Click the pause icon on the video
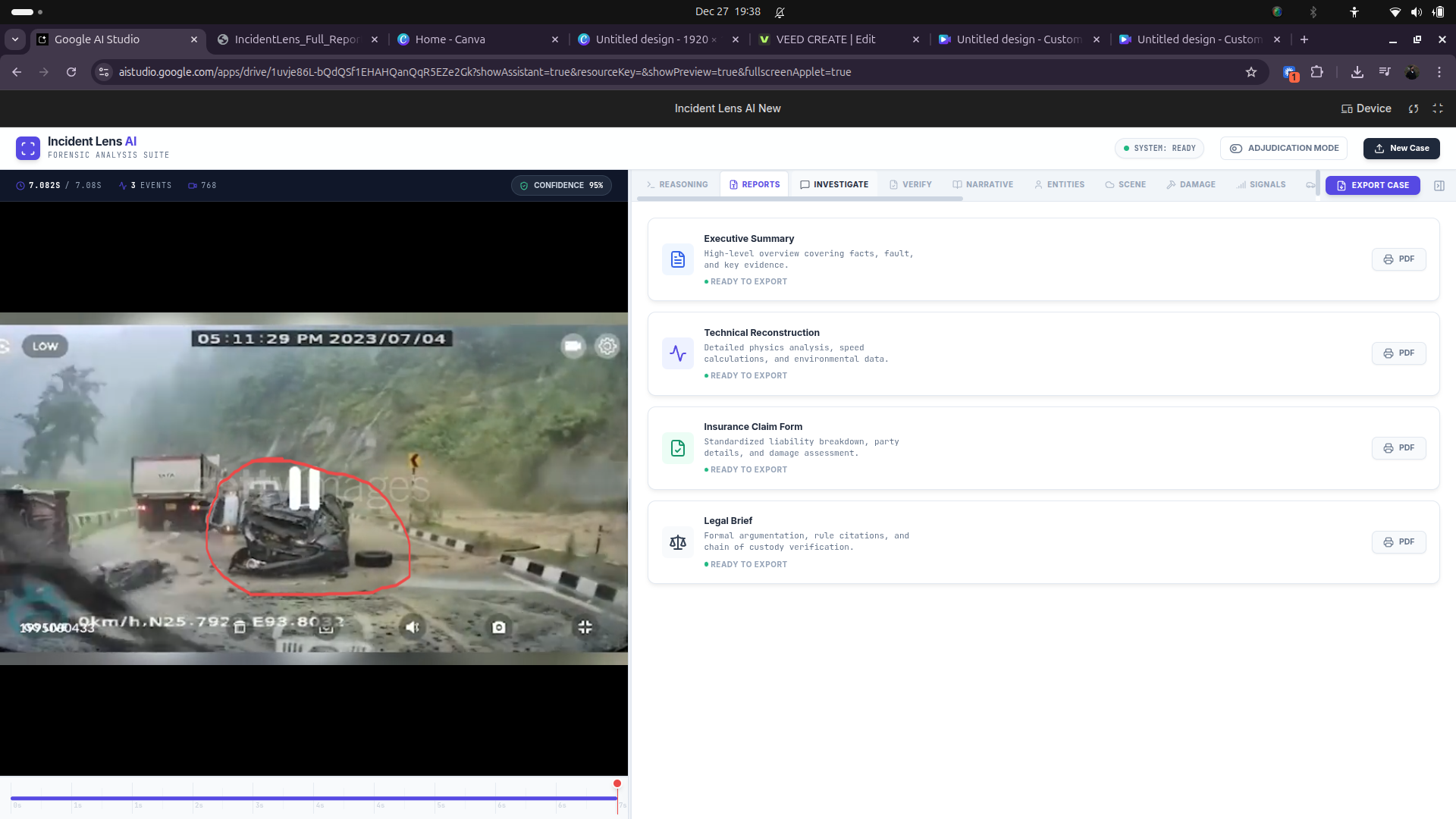The image size is (1456, 819). (304, 488)
